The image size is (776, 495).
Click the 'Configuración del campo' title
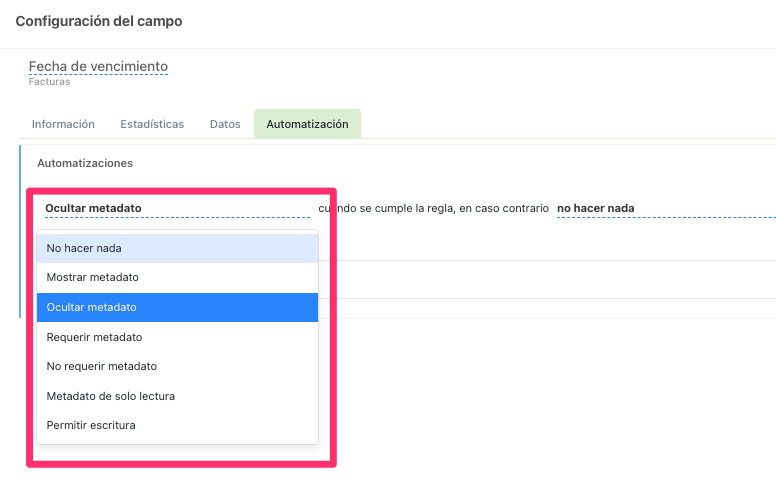pyautogui.click(x=99, y=21)
